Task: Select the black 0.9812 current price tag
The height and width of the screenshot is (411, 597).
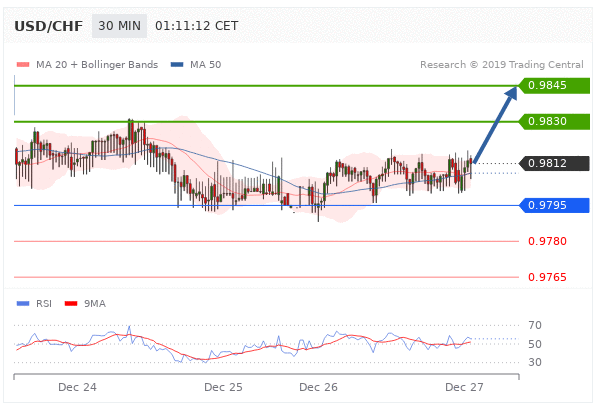Action: [554, 163]
